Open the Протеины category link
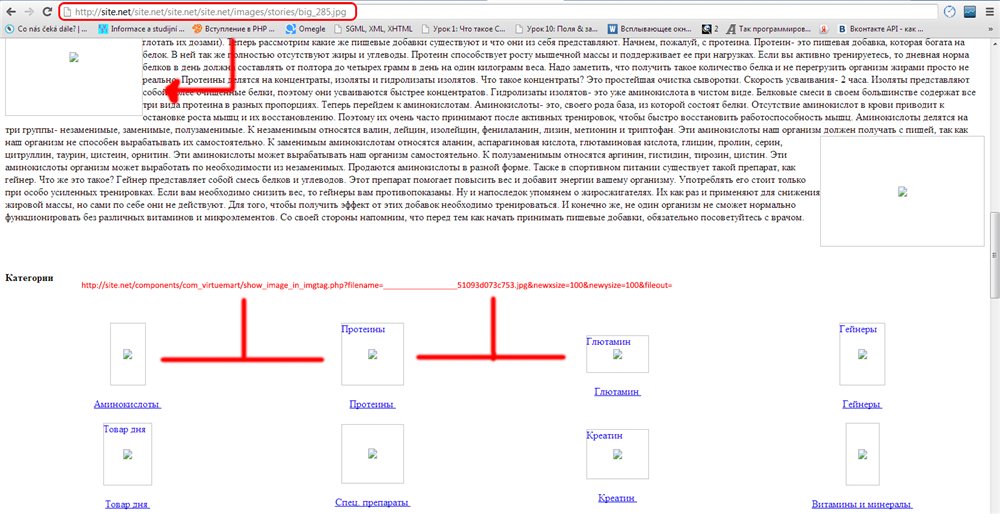Image resolution: width=1000 pixels, height=514 pixels. click(372, 404)
